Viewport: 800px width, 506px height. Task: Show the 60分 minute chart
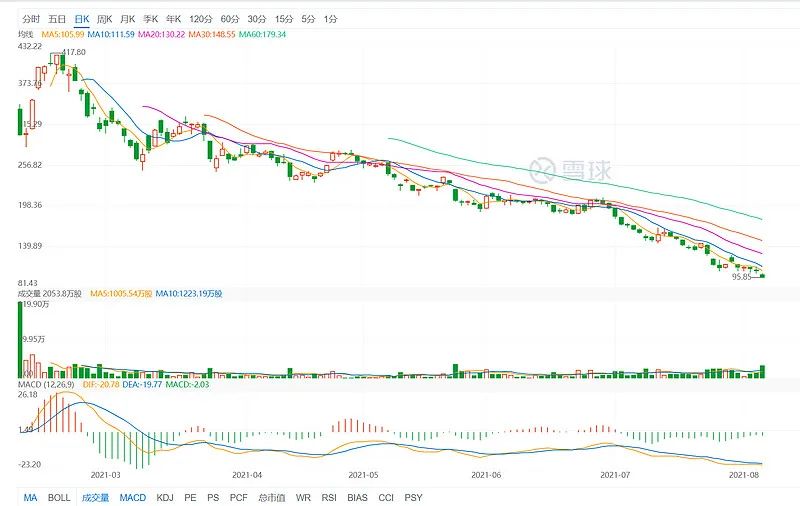230,19
